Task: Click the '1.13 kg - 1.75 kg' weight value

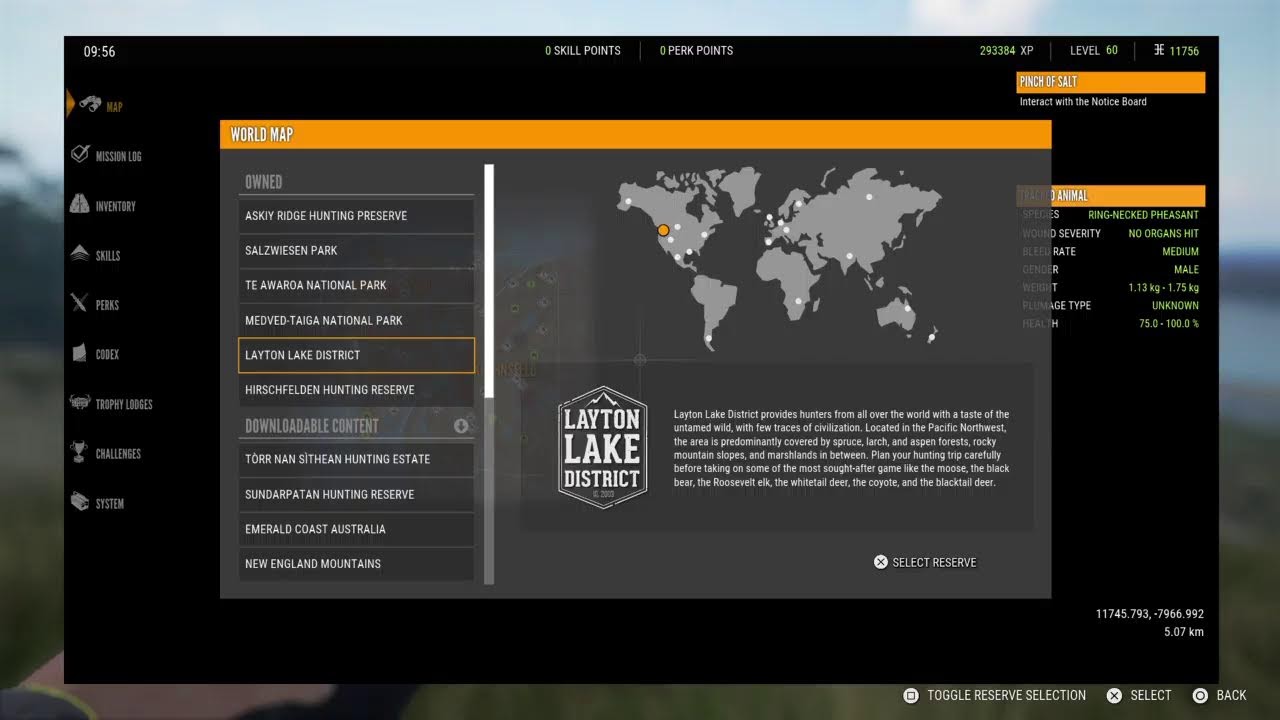Action: pyautogui.click(x=1163, y=287)
